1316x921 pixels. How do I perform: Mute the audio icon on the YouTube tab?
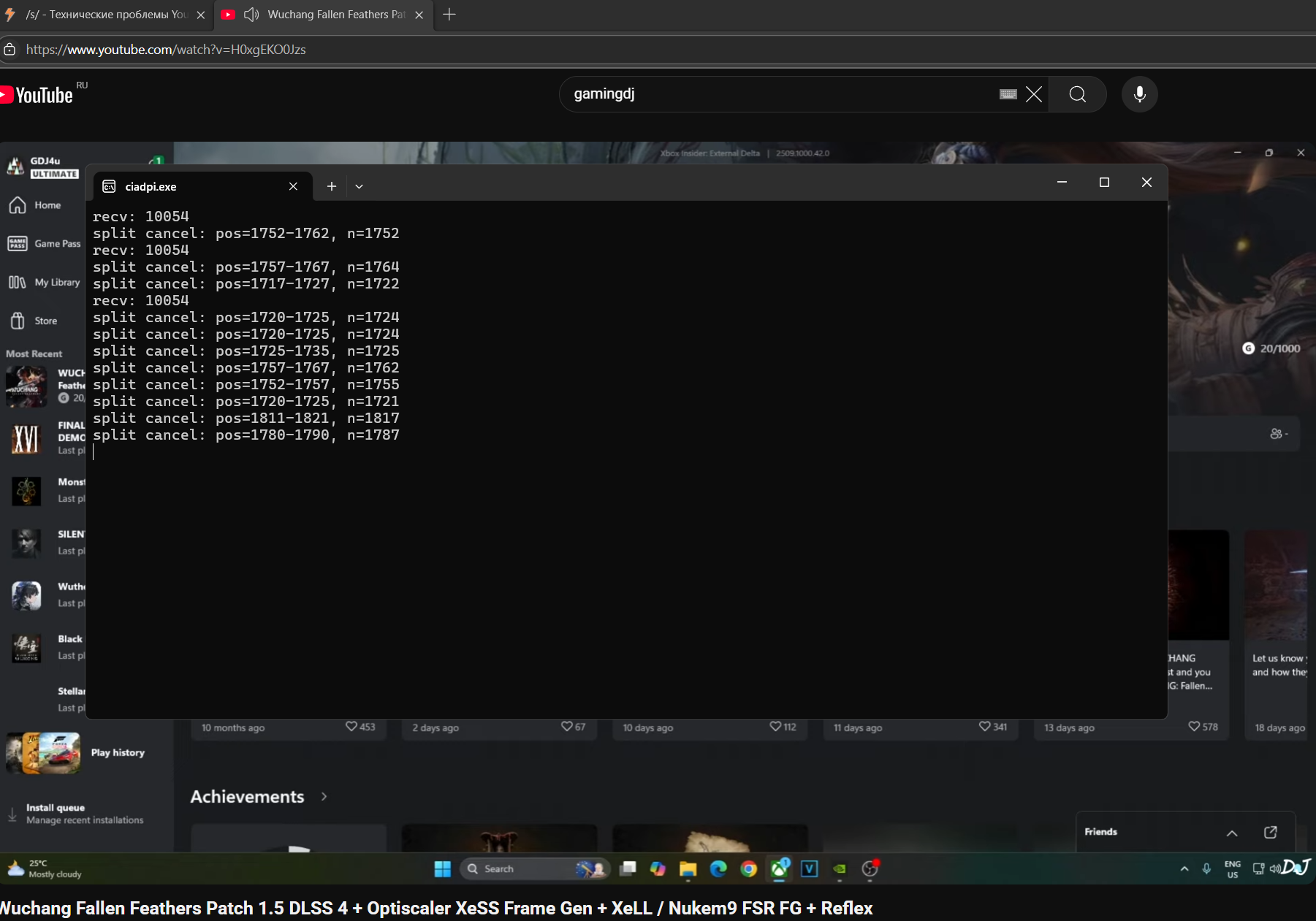(251, 15)
